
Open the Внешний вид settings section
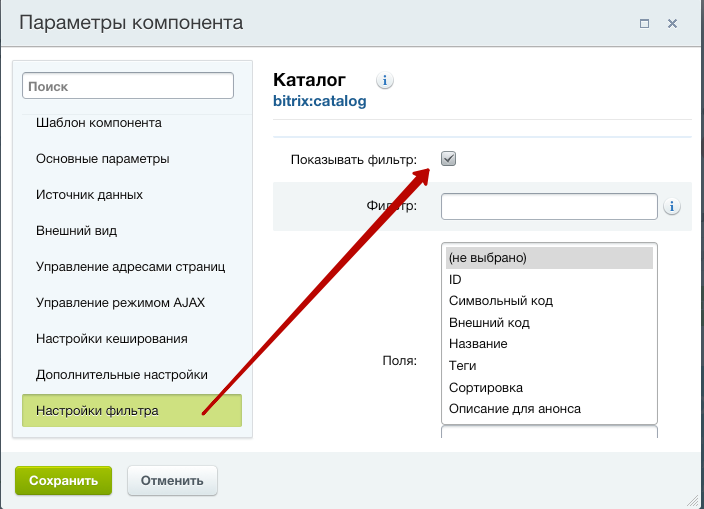[x=77, y=231]
